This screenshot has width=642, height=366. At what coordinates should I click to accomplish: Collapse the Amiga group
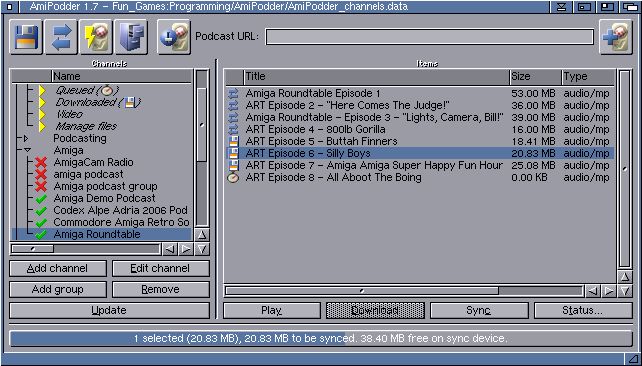(27, 150)
